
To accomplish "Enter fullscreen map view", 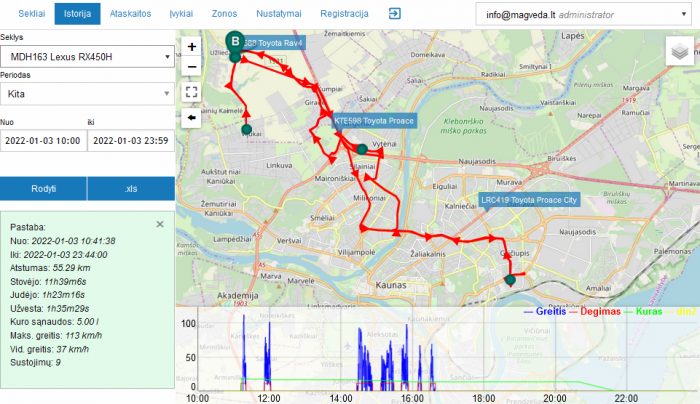I will pyautogui.click(x=192, y=92).
